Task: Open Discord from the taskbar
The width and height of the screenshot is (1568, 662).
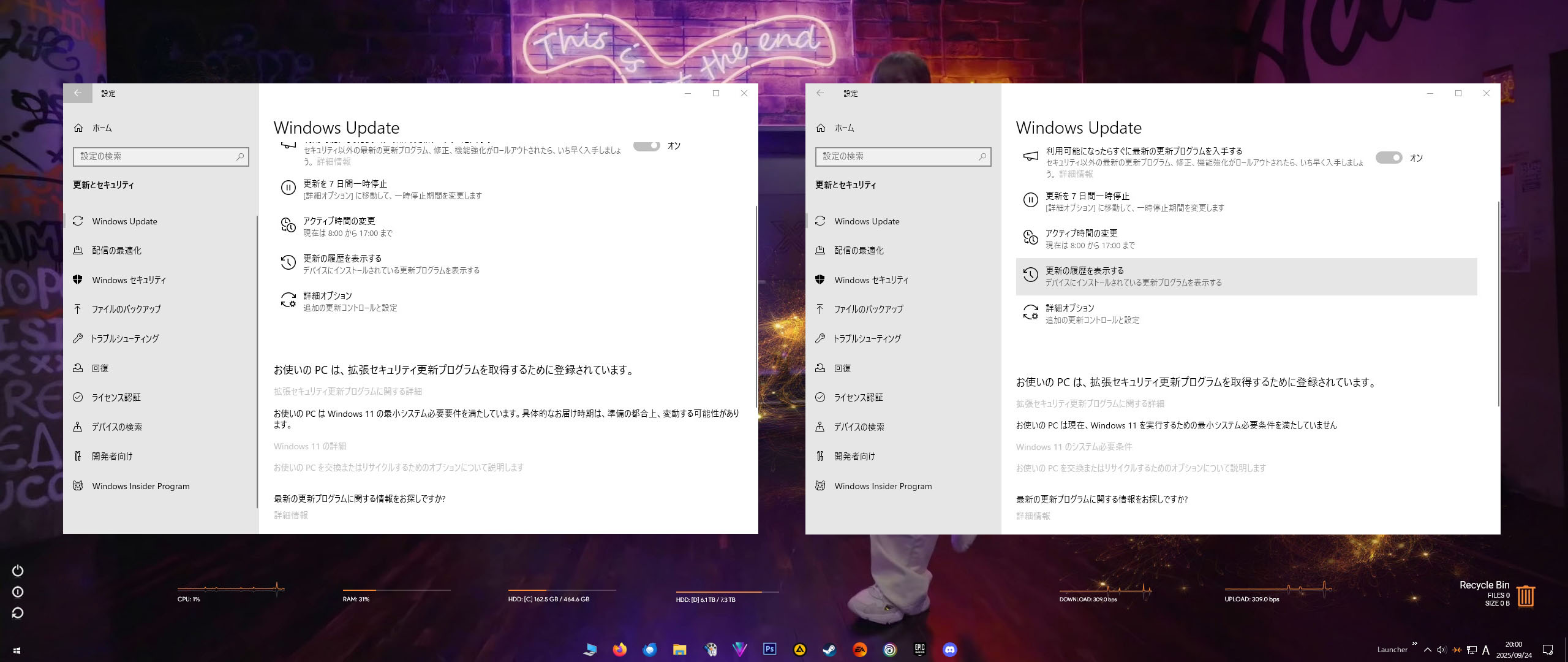Action: (950, 650)
